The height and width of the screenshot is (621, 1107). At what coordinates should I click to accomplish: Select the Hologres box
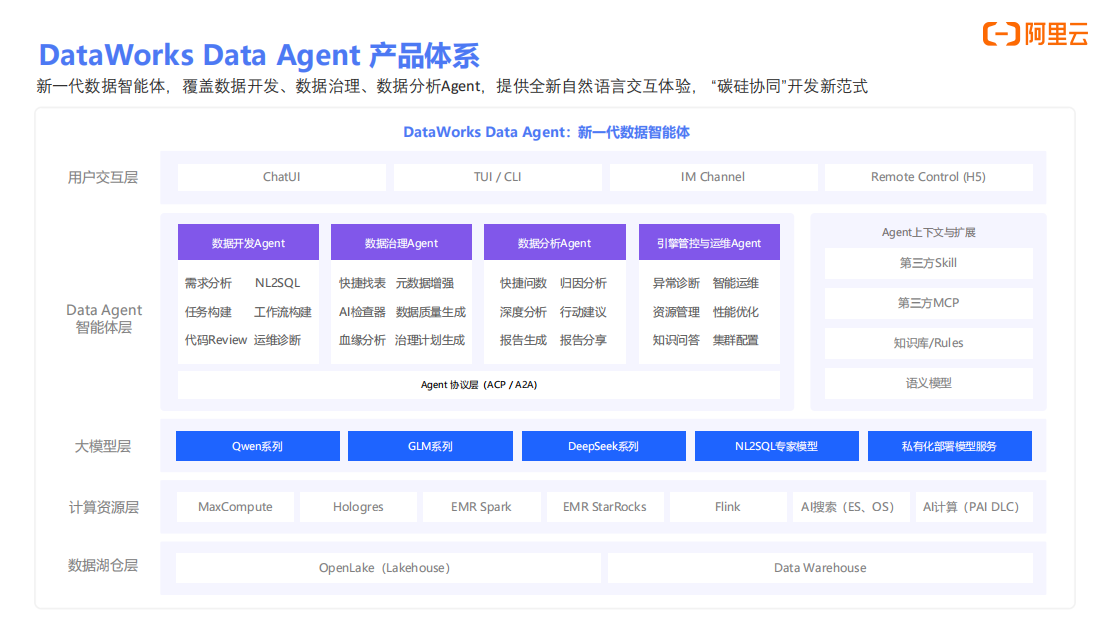coord(359,507)
